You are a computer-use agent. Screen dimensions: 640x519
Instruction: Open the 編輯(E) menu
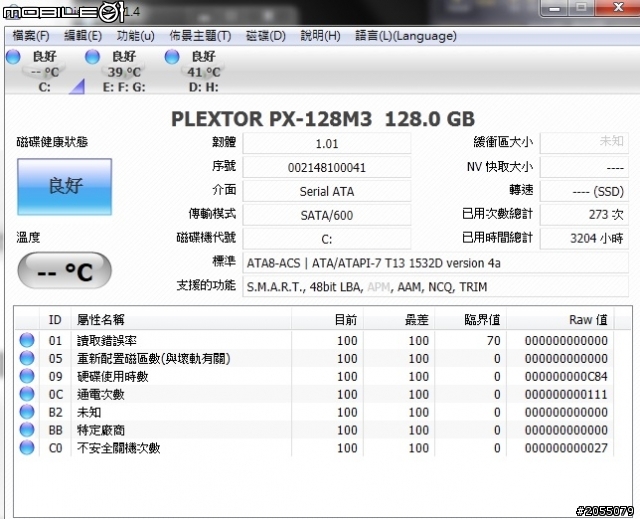83,36
